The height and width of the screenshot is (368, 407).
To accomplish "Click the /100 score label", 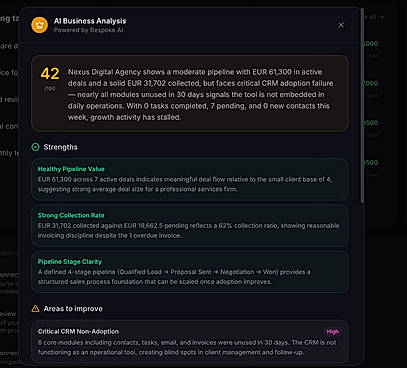I will (50, 89).
